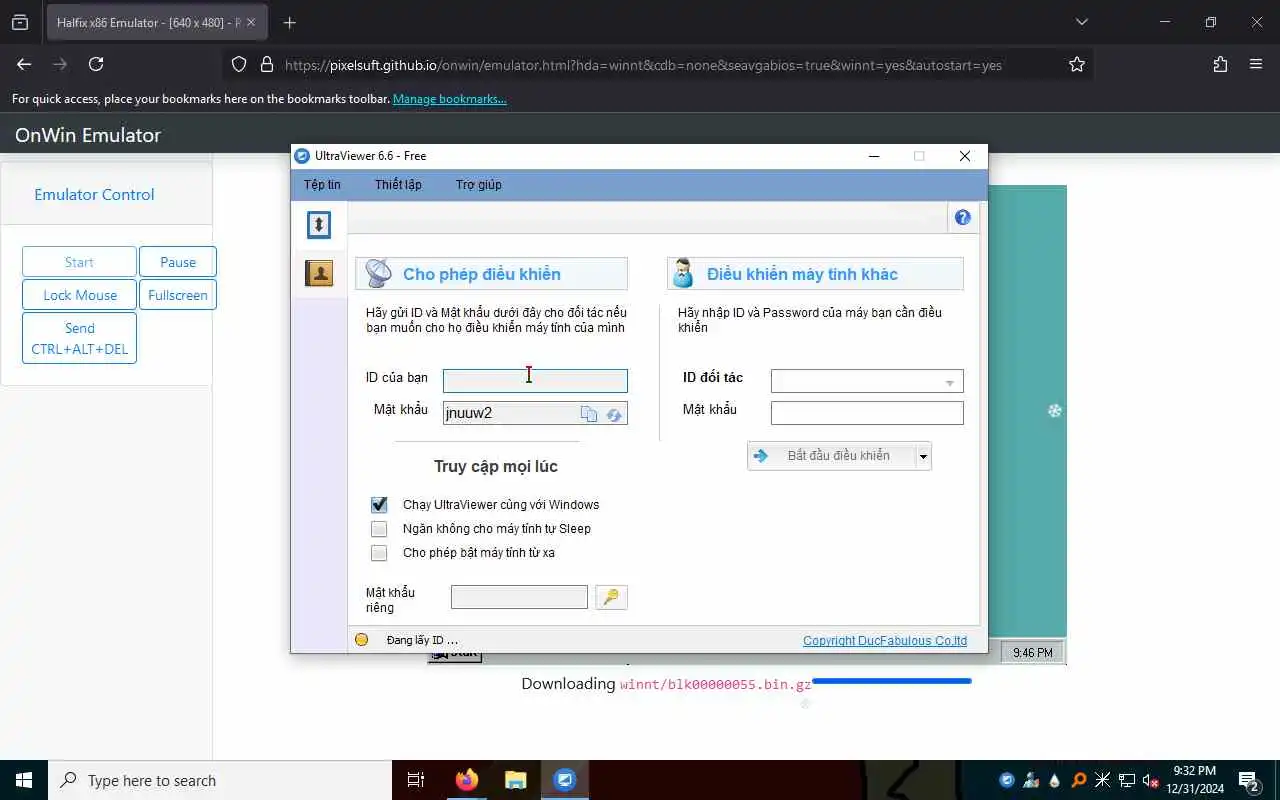Open the Manage bookmarks link
The width and height of the screenshot is (1280, 800).
click(x=450, y=99)
